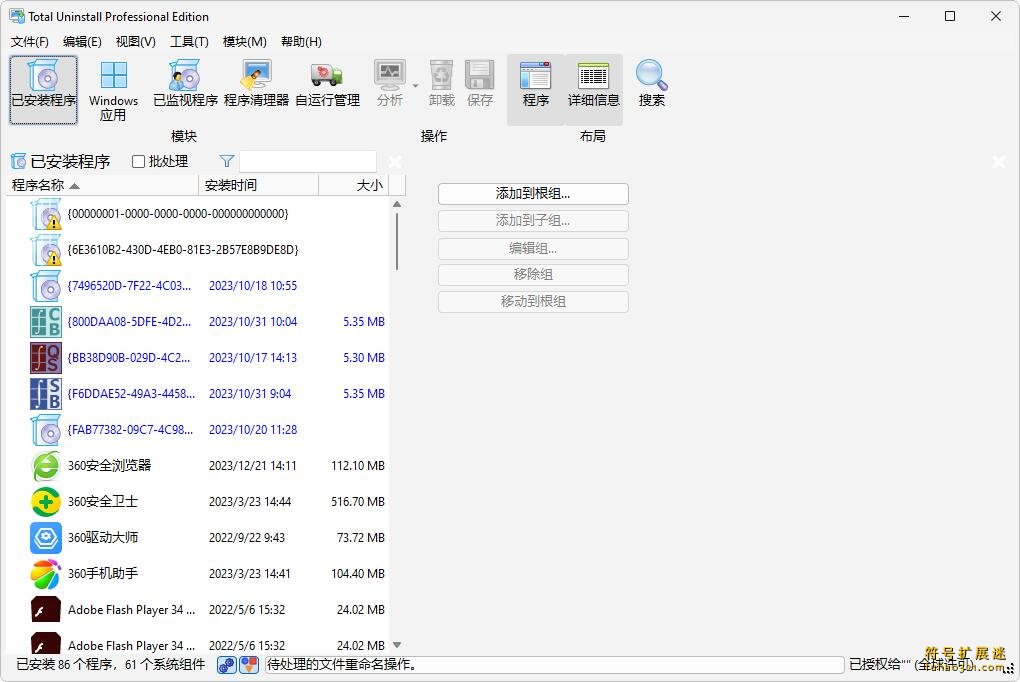Click the blue gears status bar icon
This screenshot has width=1020, height=682.
(x=226, y=664)
